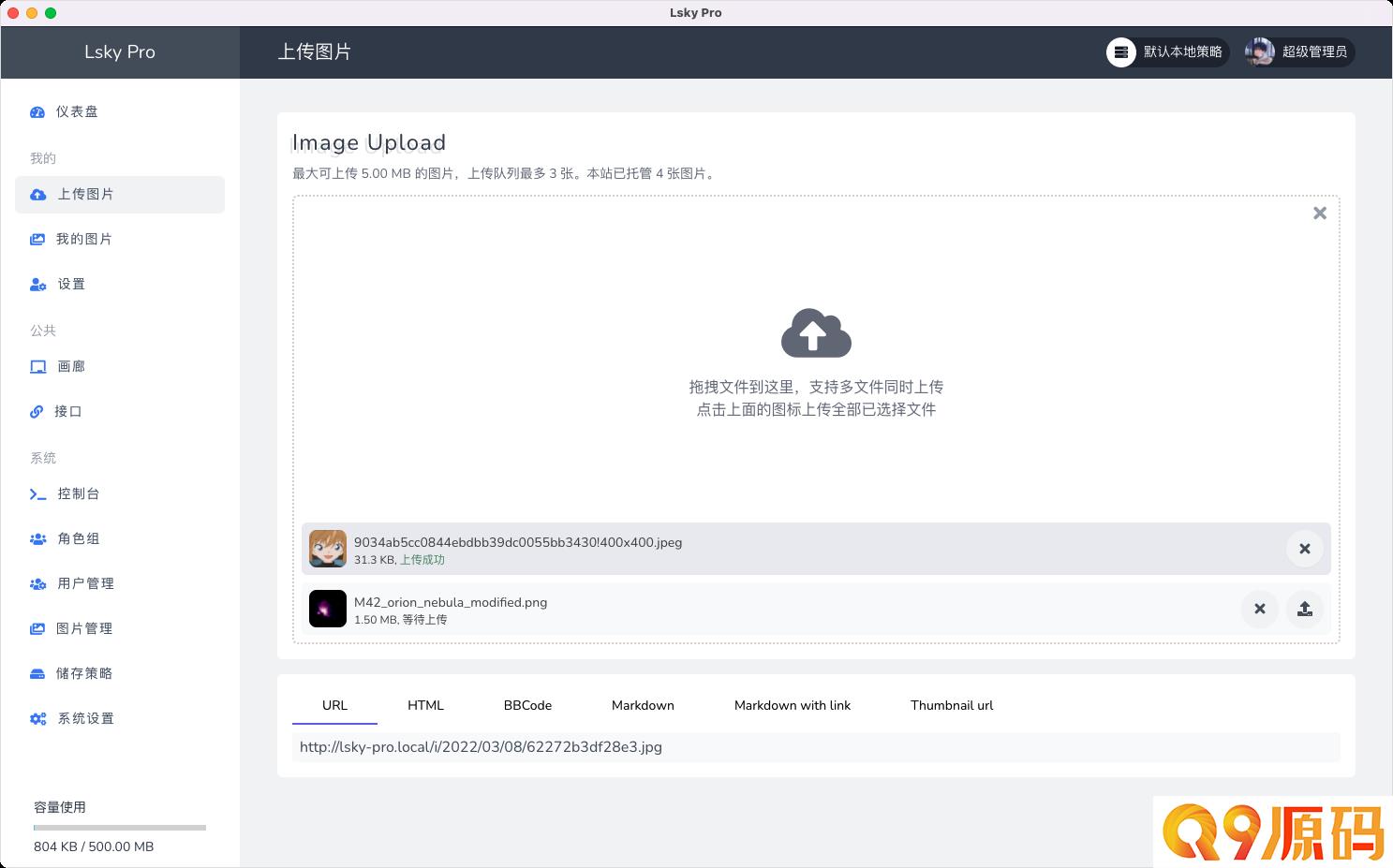1393x868 pixels.
Task: Select the BBCode tab
Action: 527,706
